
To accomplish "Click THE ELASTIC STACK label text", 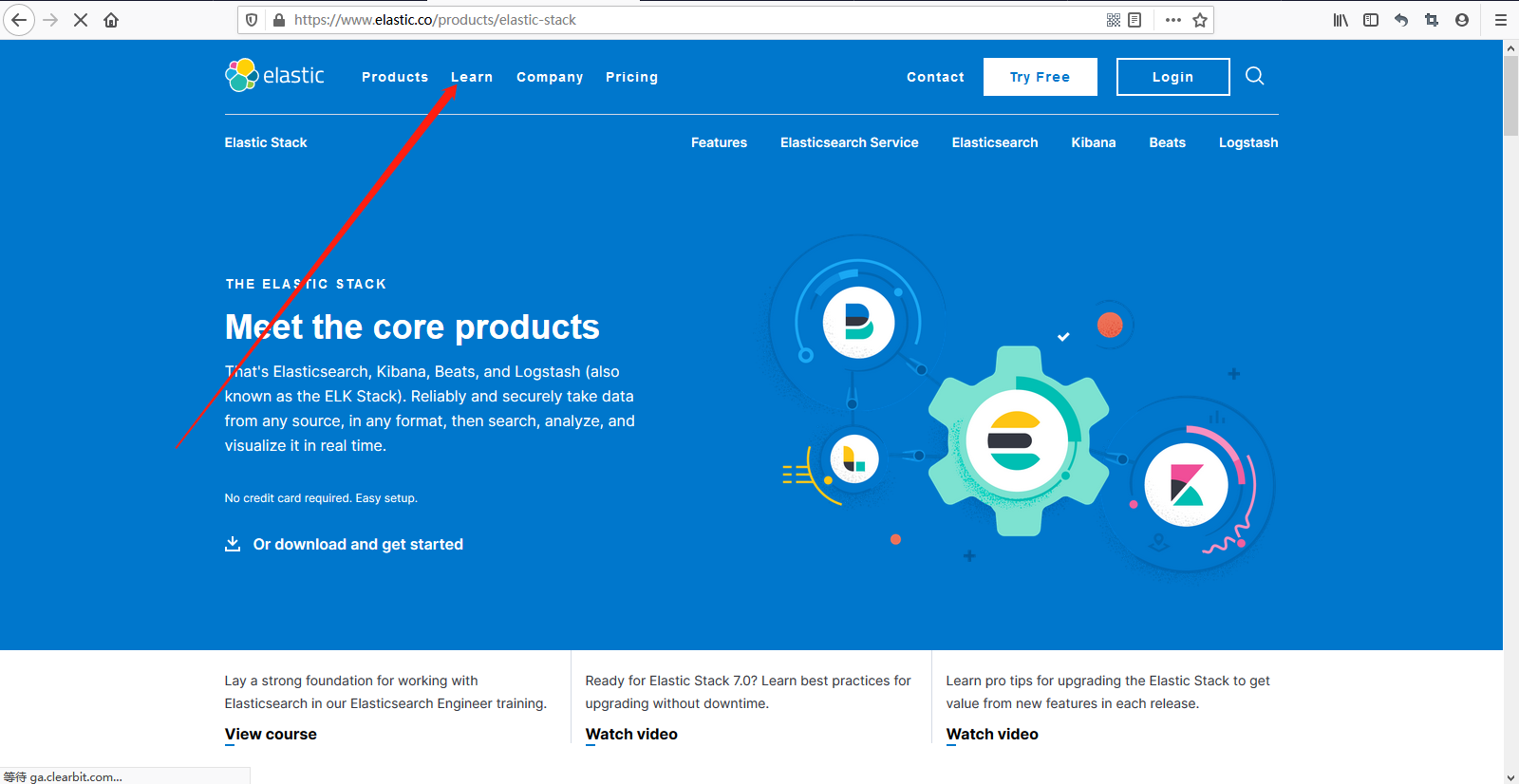I will [306, 284].
